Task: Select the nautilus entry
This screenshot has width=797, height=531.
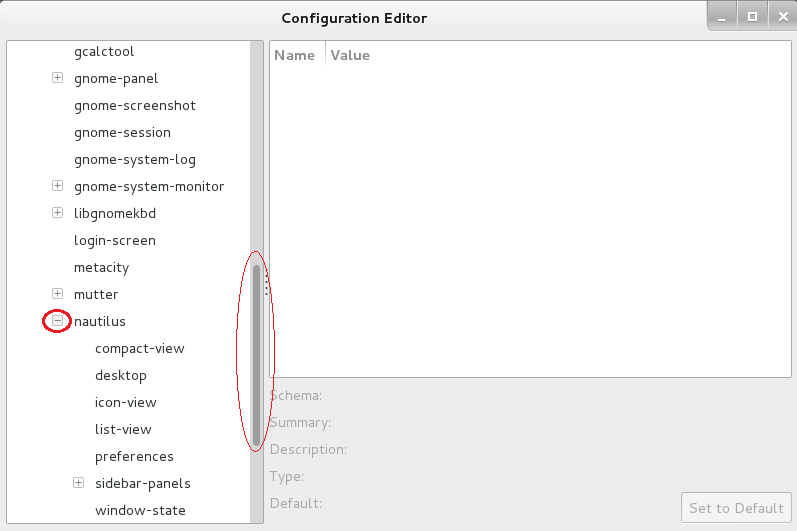Action: click(100, 321)
